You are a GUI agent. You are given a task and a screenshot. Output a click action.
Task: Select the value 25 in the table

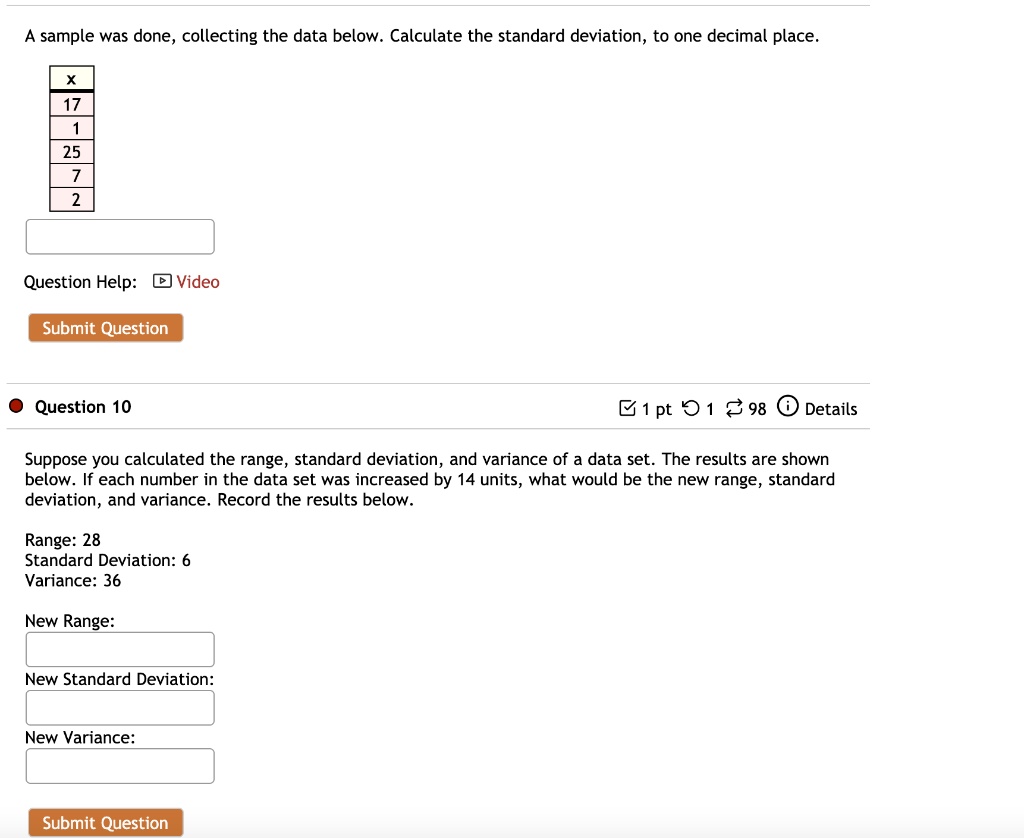(72, 152)
